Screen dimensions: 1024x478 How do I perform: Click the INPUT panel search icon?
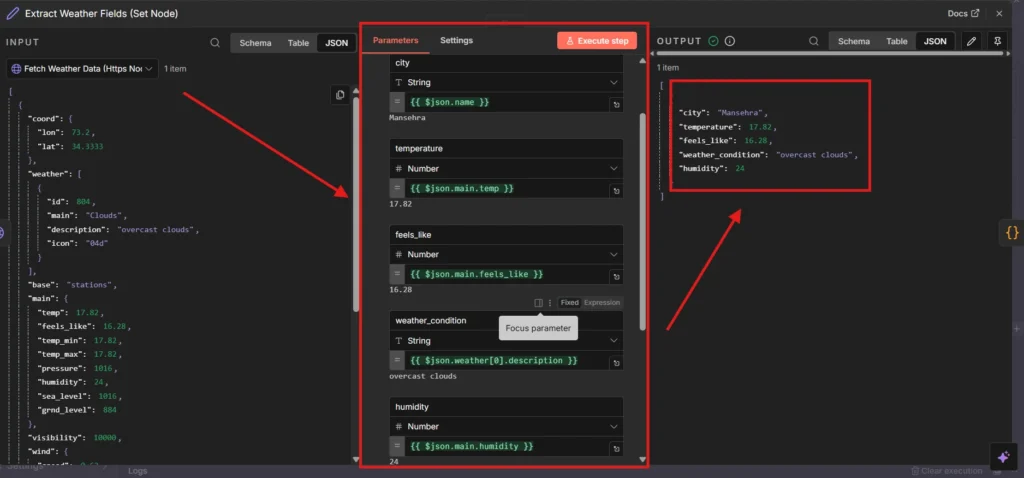coord(215,42)
